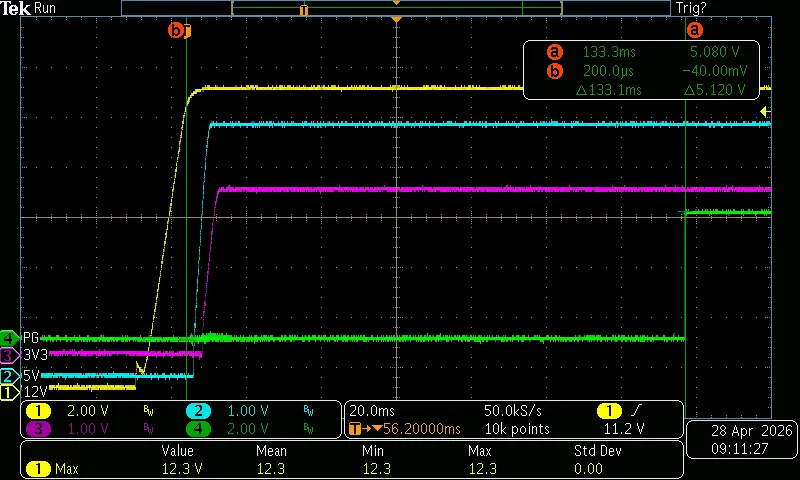Click the cursor a badge in readout box

tap(555, 52)
